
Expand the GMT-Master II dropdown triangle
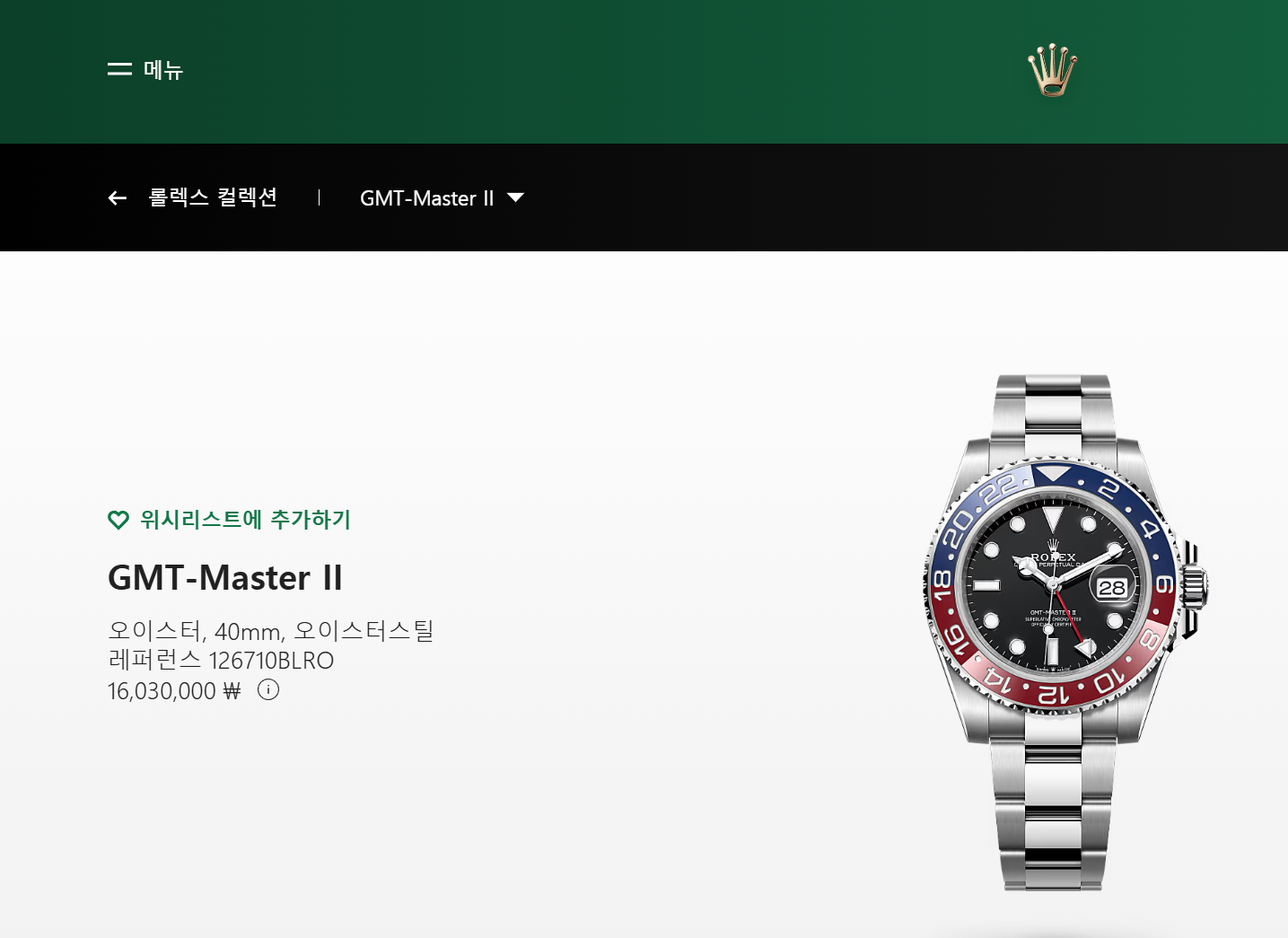pos(515,197)
